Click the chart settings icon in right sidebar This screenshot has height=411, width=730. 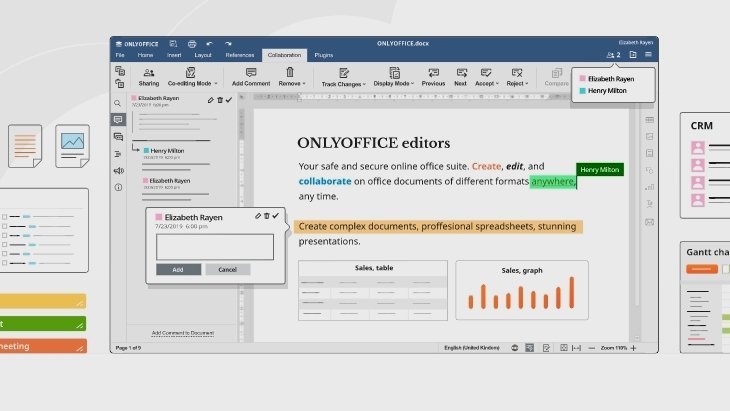649,187
